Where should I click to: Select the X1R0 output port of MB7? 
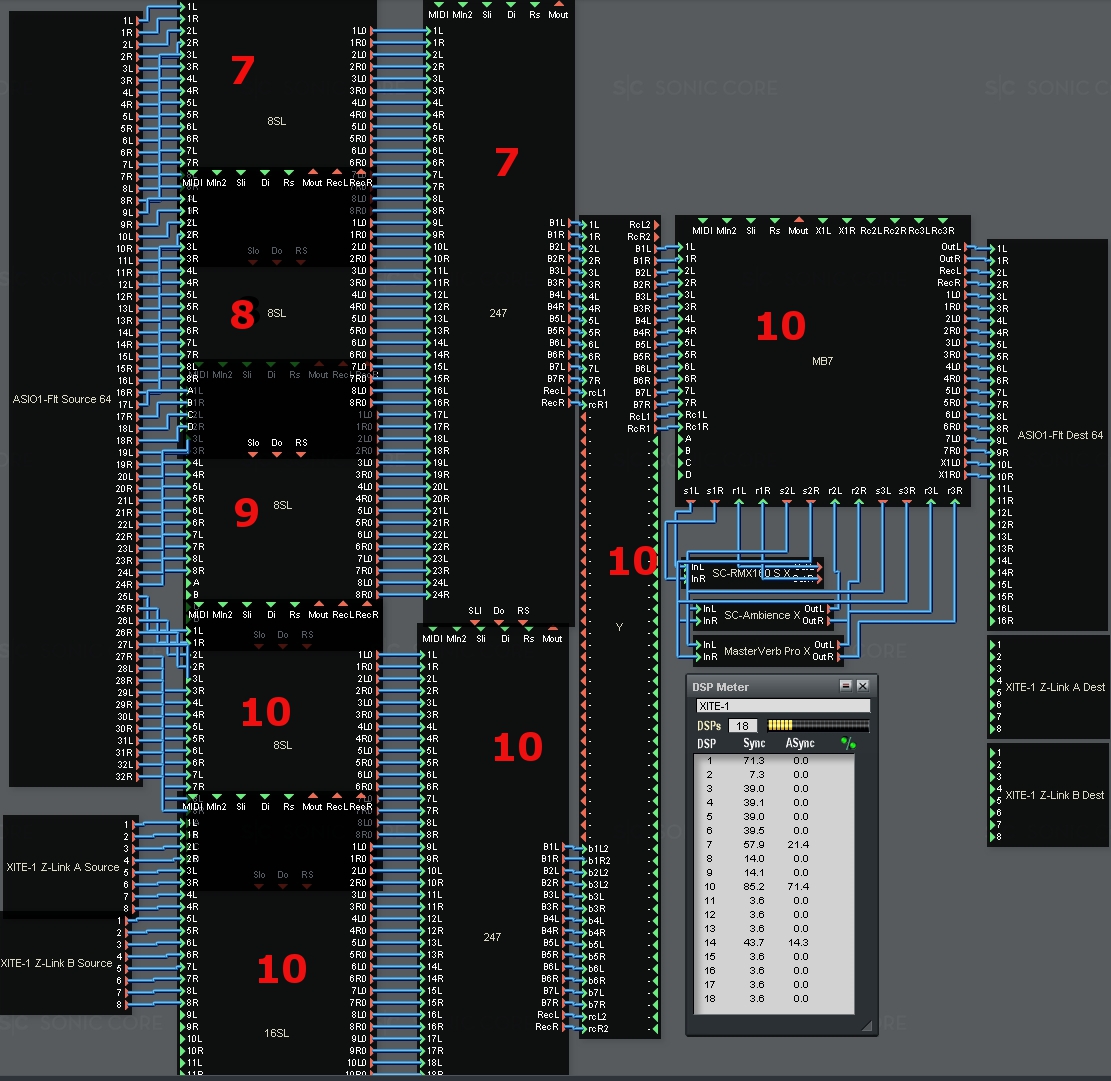[x=965, y=475]
